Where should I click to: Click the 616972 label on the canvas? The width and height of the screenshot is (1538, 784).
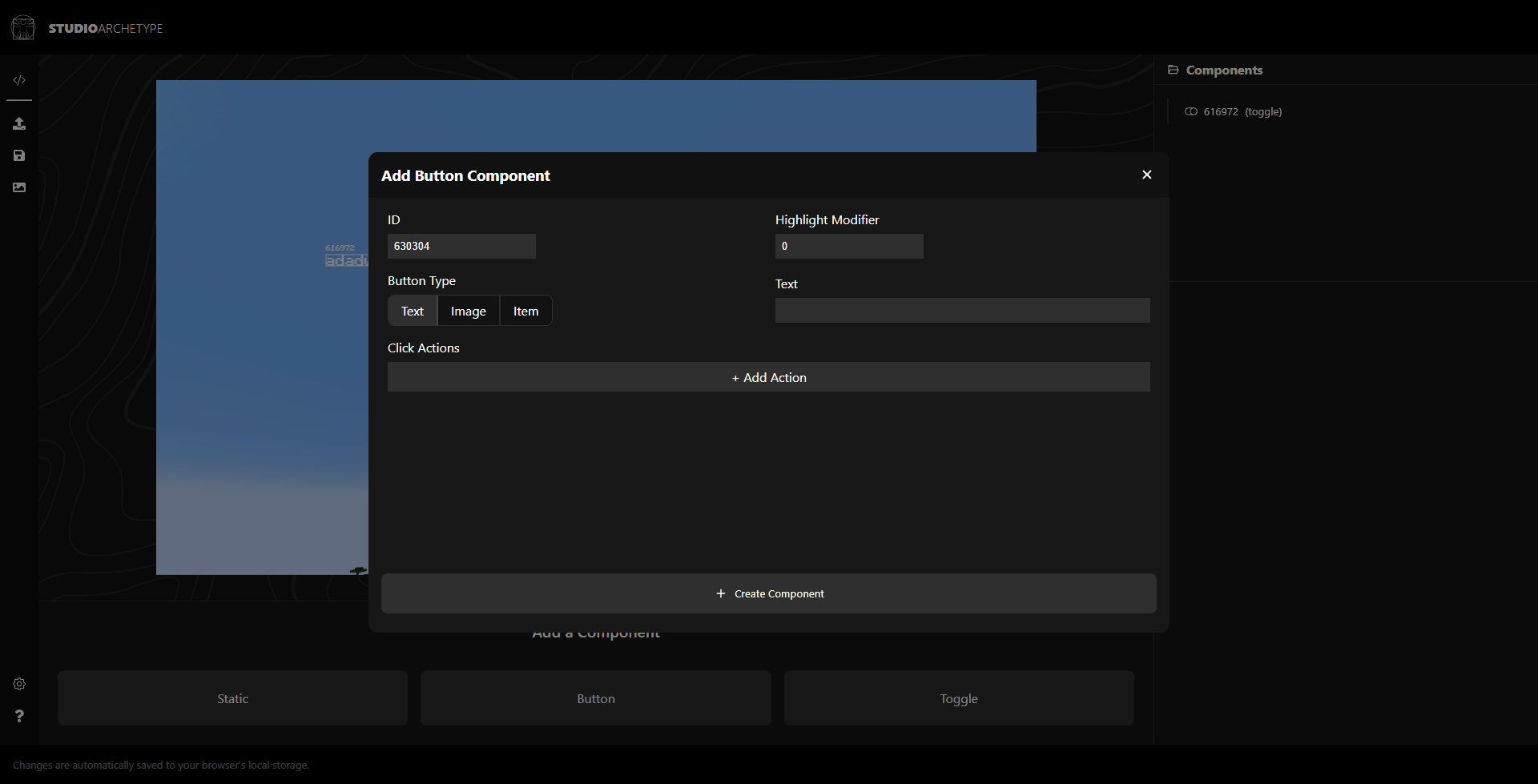click(x=340, y=247)
